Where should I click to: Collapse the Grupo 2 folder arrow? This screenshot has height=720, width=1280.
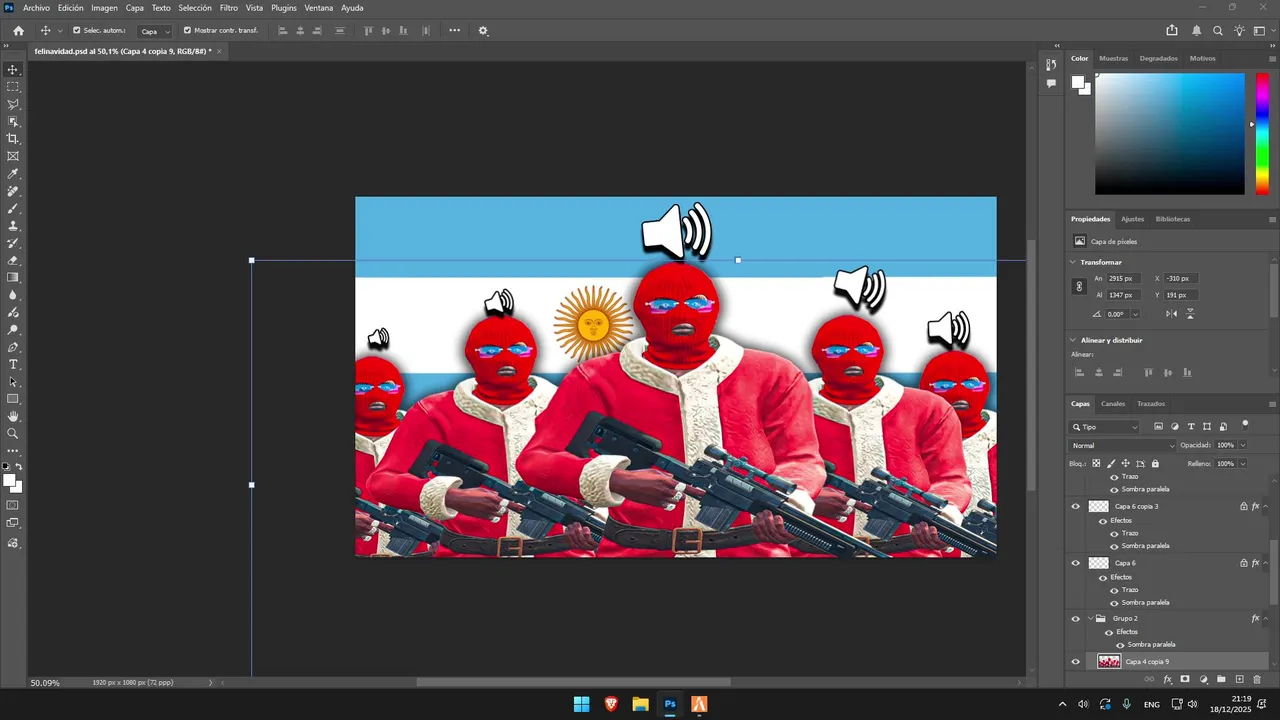coord(1090,619)
